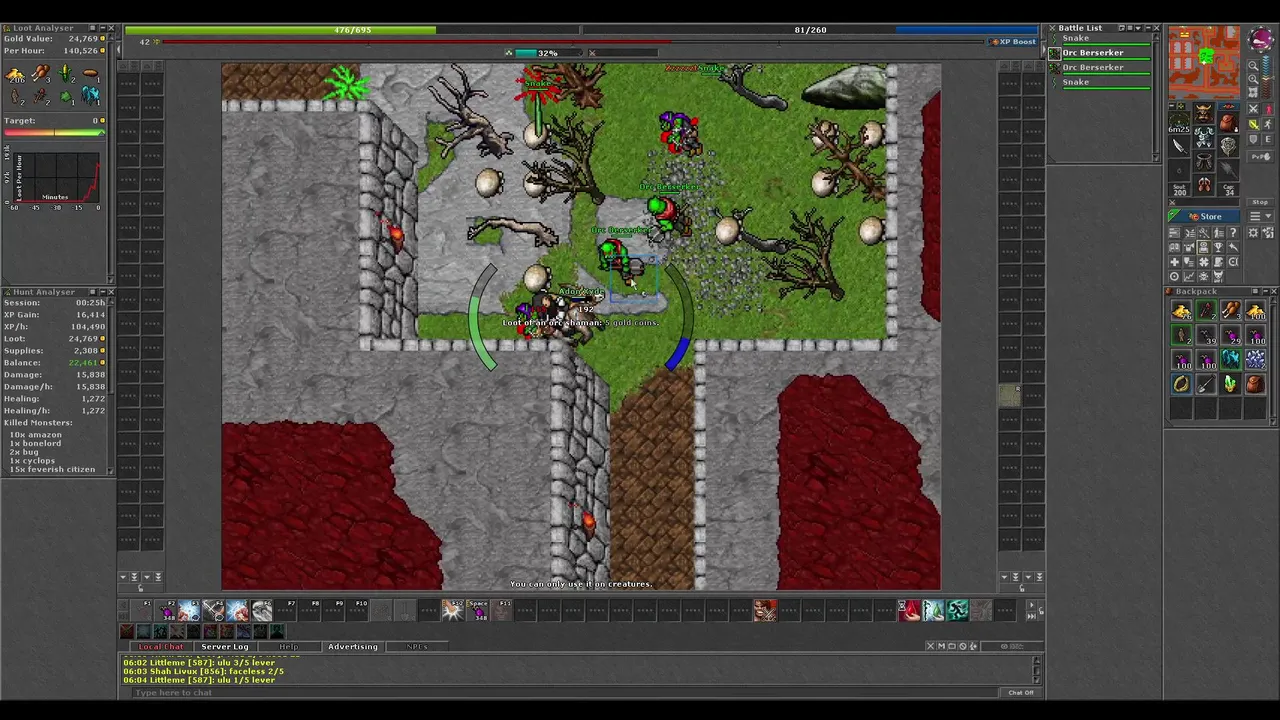Adjust the loot Target slider

pyautogui.click(x=55, y=132)
